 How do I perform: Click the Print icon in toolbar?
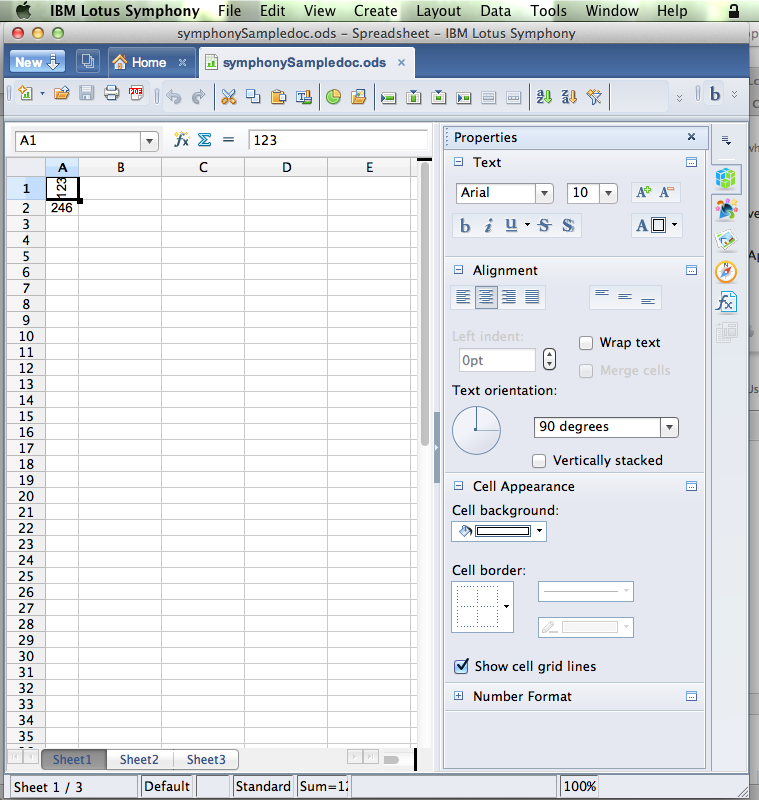tap(111, 93)
